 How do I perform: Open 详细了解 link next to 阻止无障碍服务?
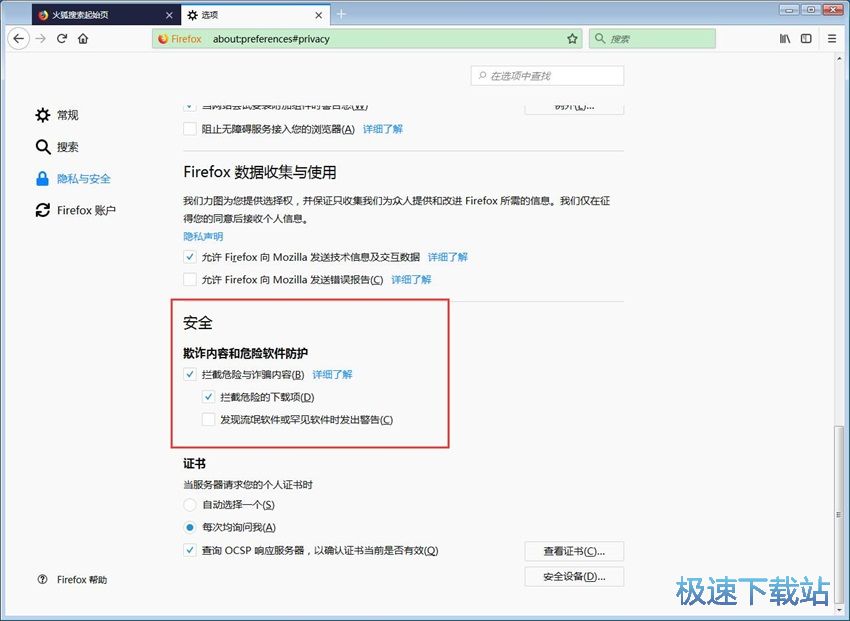(383, 129)
